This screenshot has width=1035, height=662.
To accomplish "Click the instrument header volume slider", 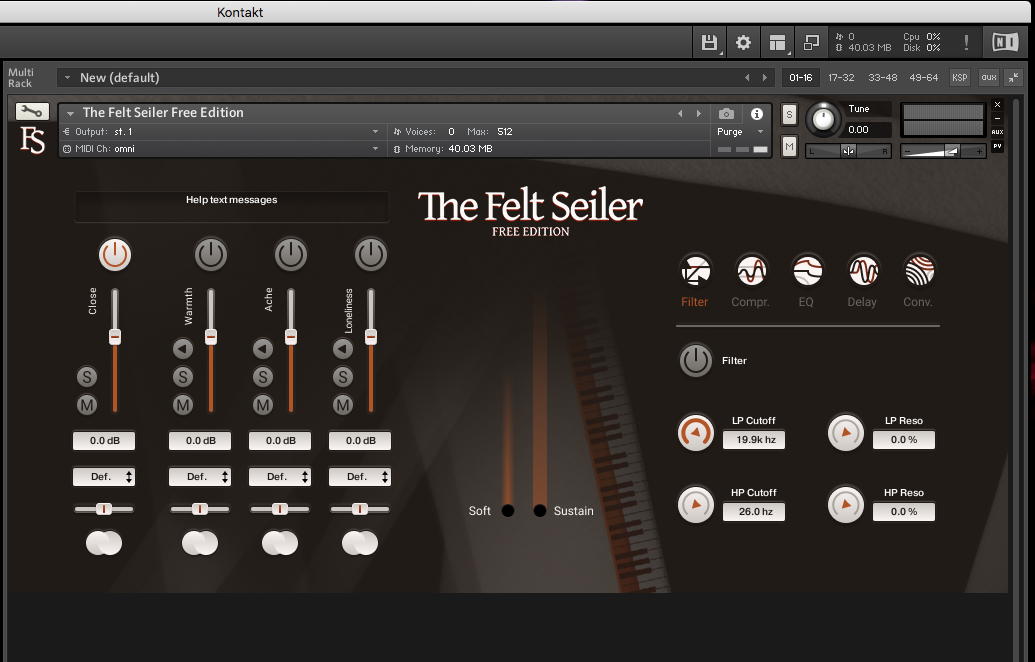I will coord(943,151).
